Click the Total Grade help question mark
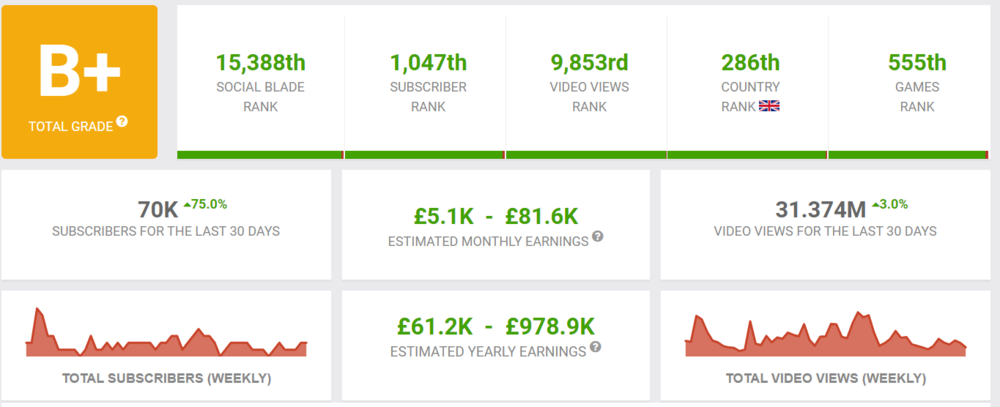The width and height of the screenshot is (1000, 407). coord(122,121)
